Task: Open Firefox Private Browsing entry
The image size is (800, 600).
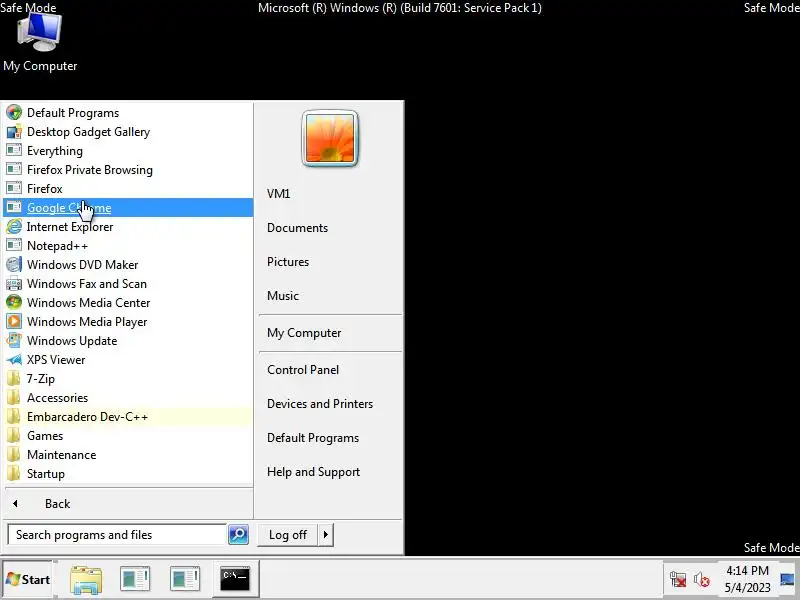Action: tap(128, 169)
